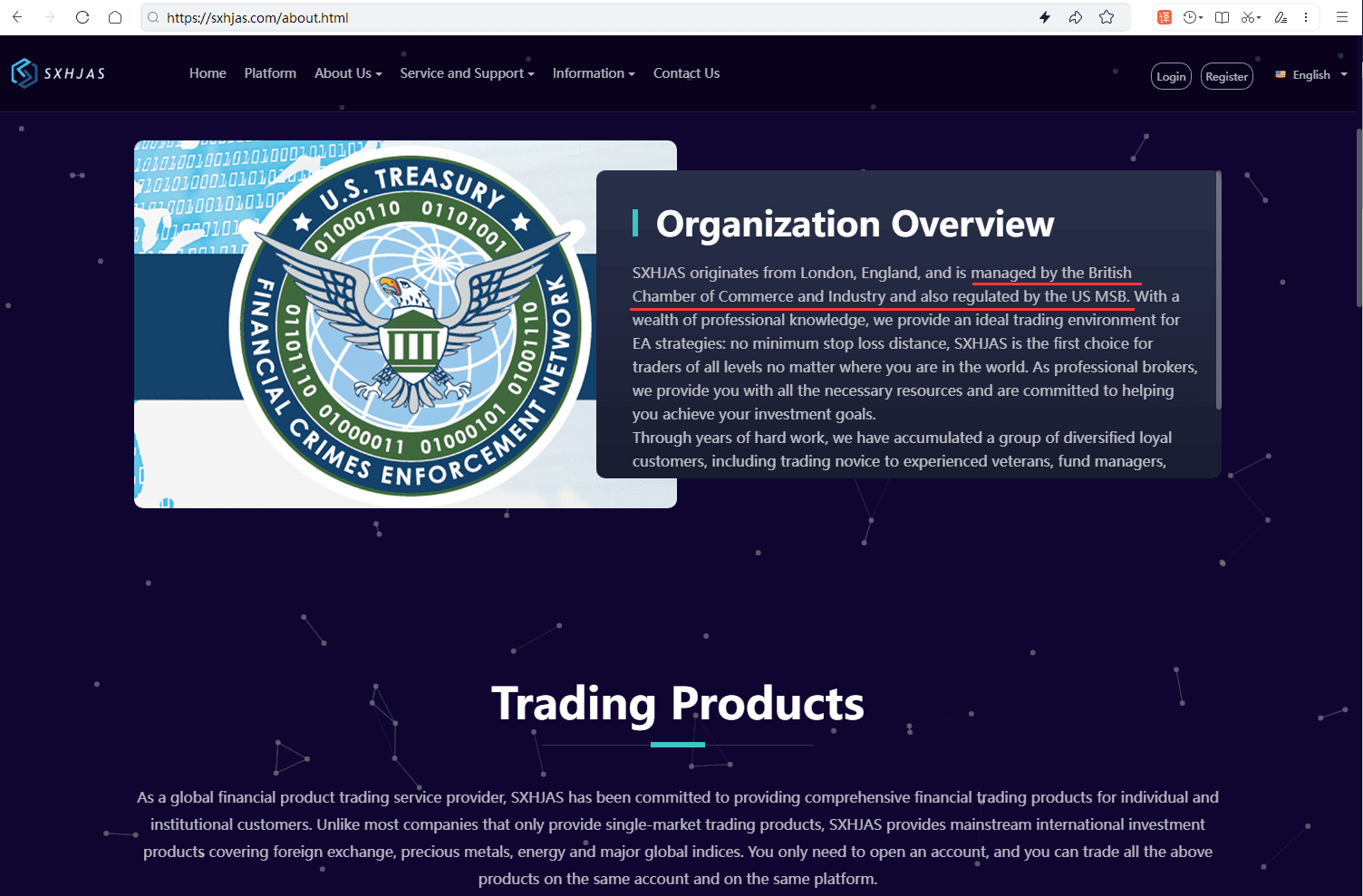Click the search icon in the address bar
Image resolution: width=1363 pixels, height=896 pixels.
click(153, 17)
